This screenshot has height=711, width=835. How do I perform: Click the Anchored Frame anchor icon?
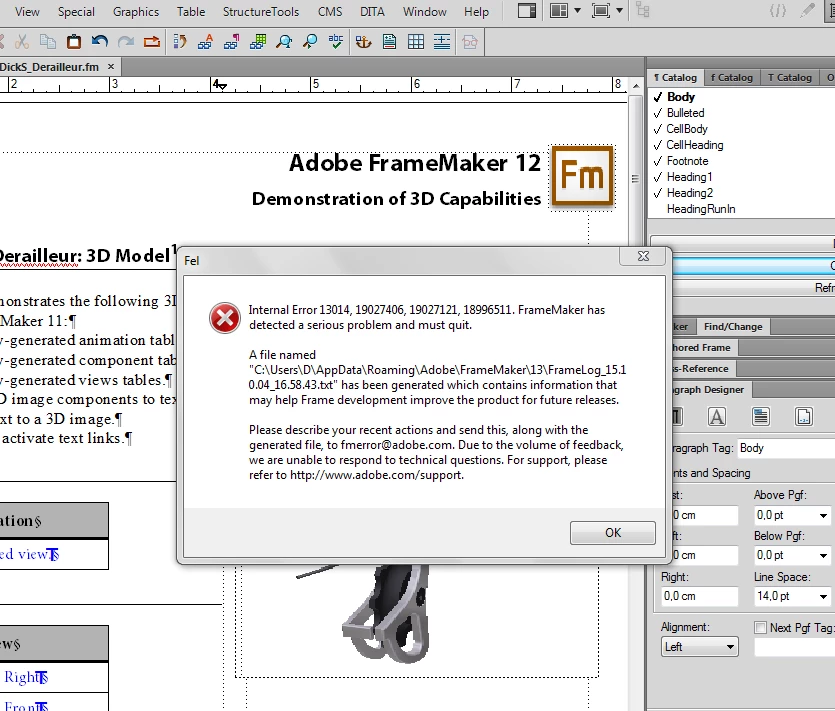click(363, 42)
